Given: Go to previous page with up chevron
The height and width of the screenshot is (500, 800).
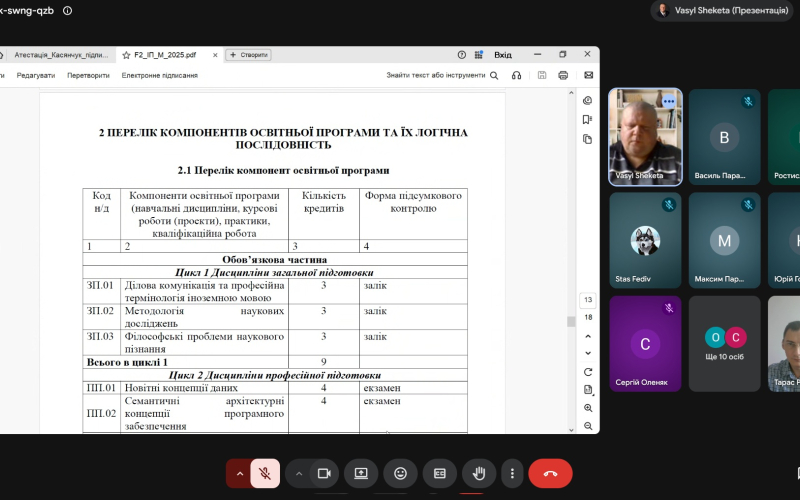Looking at the screenshot, I should pyautogui.click(x=588, y=336).
